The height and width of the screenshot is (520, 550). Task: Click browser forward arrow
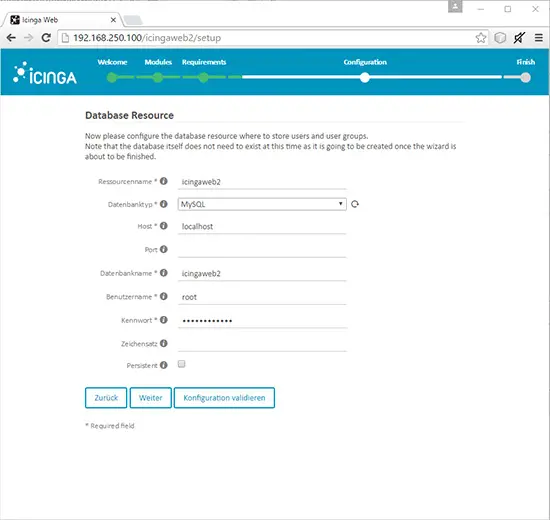coord(28,38)
